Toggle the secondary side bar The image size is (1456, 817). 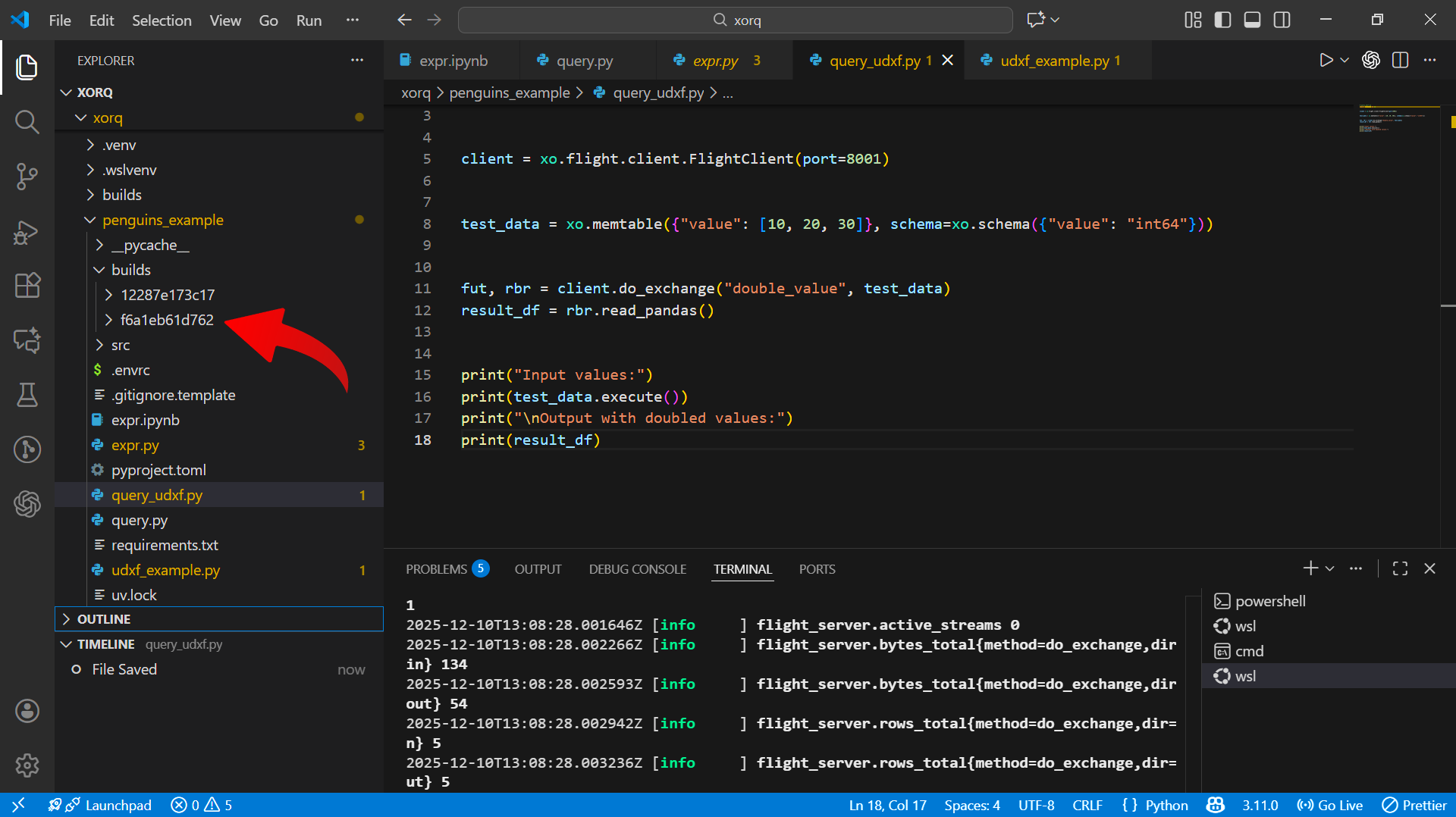[1282, 20]
